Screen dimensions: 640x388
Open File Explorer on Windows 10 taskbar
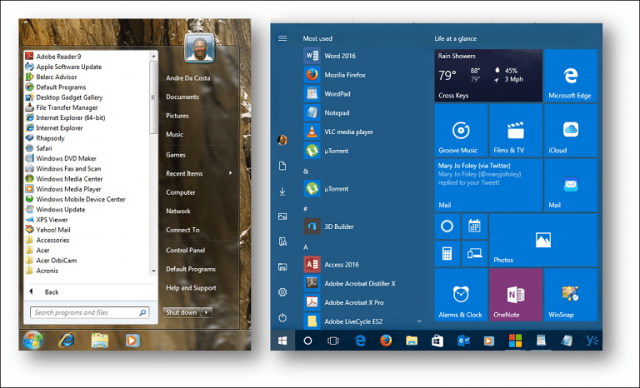coord(411,340)
